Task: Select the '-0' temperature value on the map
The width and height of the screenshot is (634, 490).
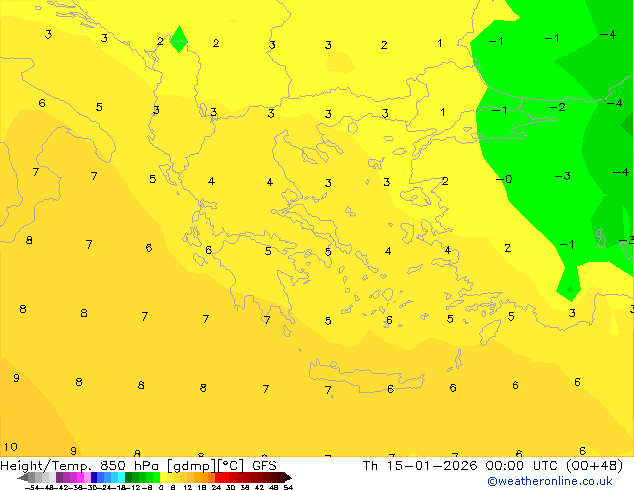Action: [504, 179]
